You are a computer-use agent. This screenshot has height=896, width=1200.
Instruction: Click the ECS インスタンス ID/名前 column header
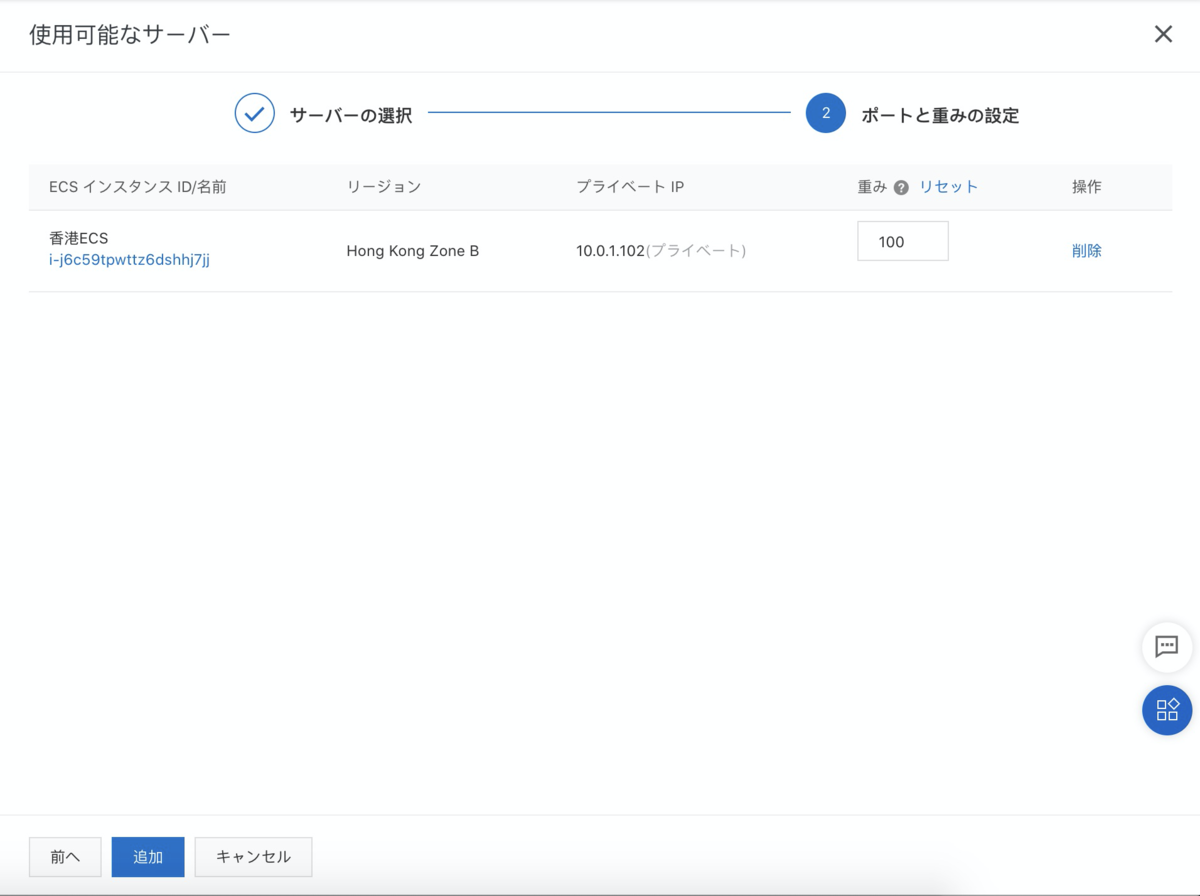pos(138,187)
